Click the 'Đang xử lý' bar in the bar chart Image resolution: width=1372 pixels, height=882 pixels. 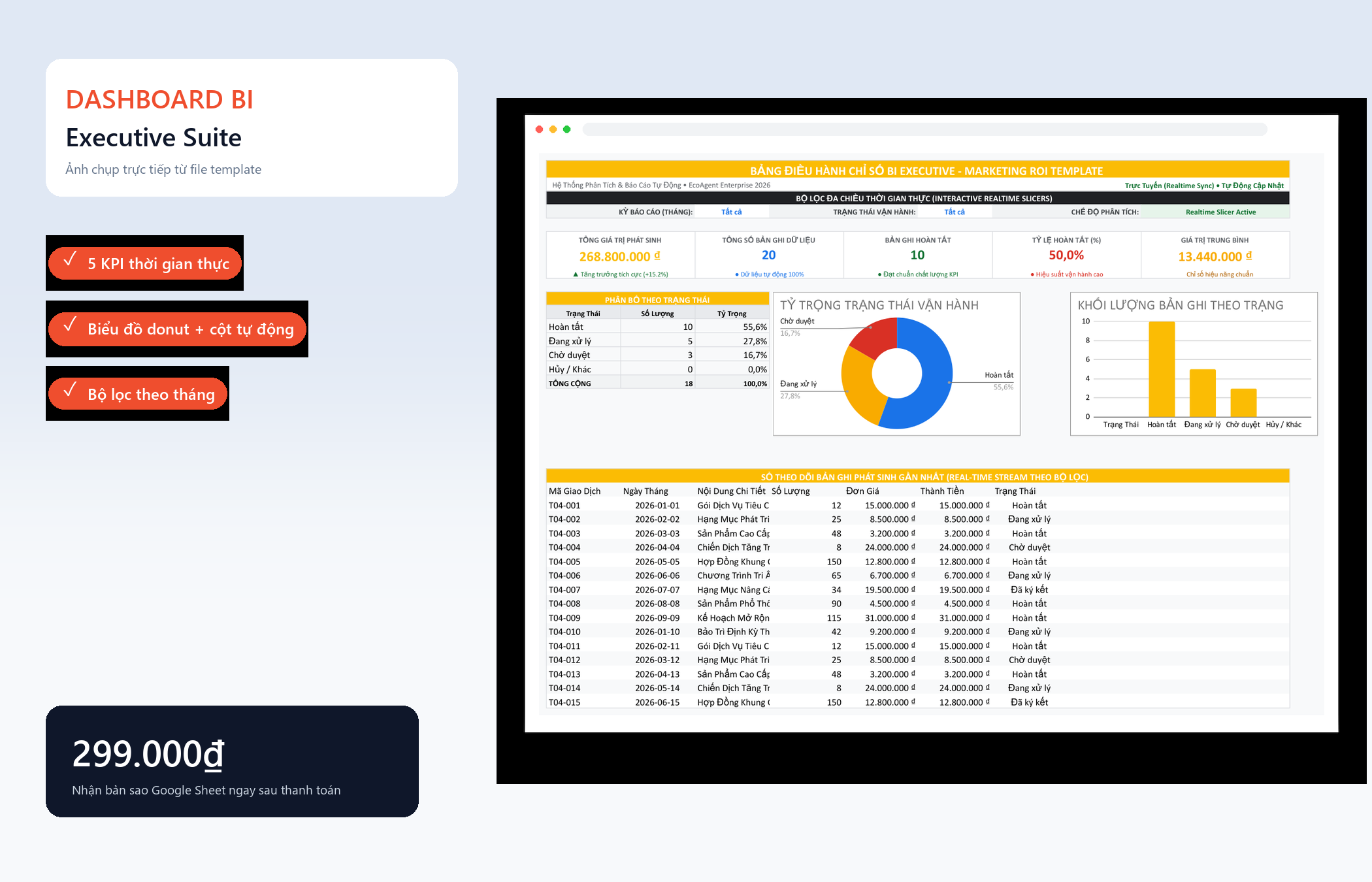coord(1202,393)
